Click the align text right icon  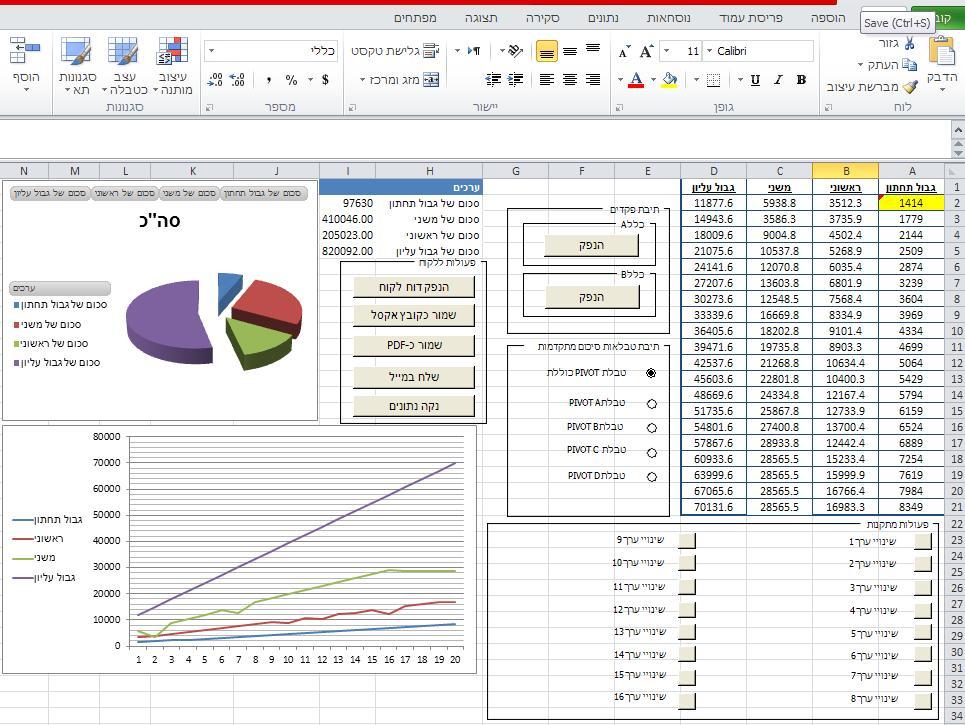pyautogui.click(x=593, y=79)
